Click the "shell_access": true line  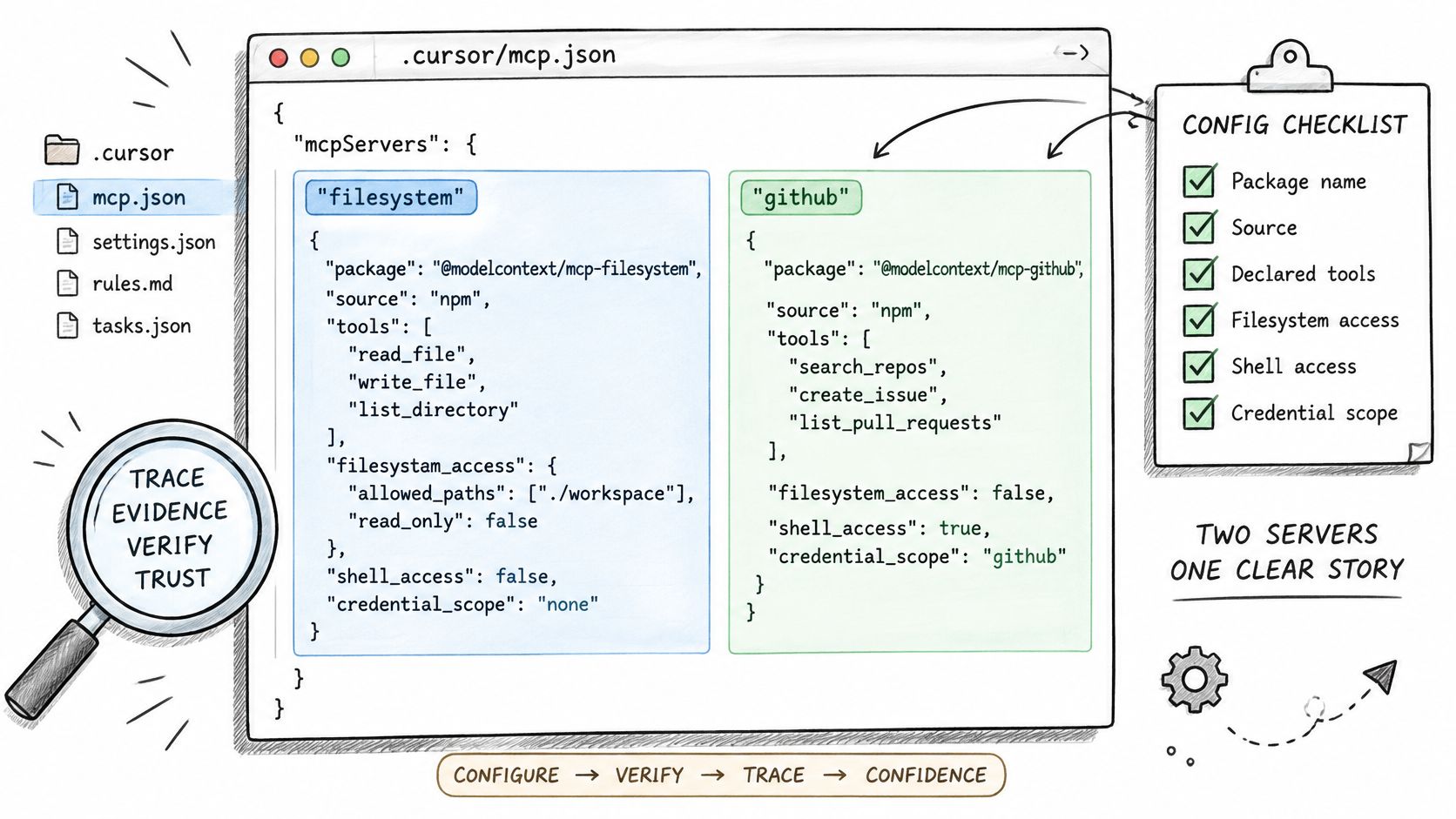(879, 528)
